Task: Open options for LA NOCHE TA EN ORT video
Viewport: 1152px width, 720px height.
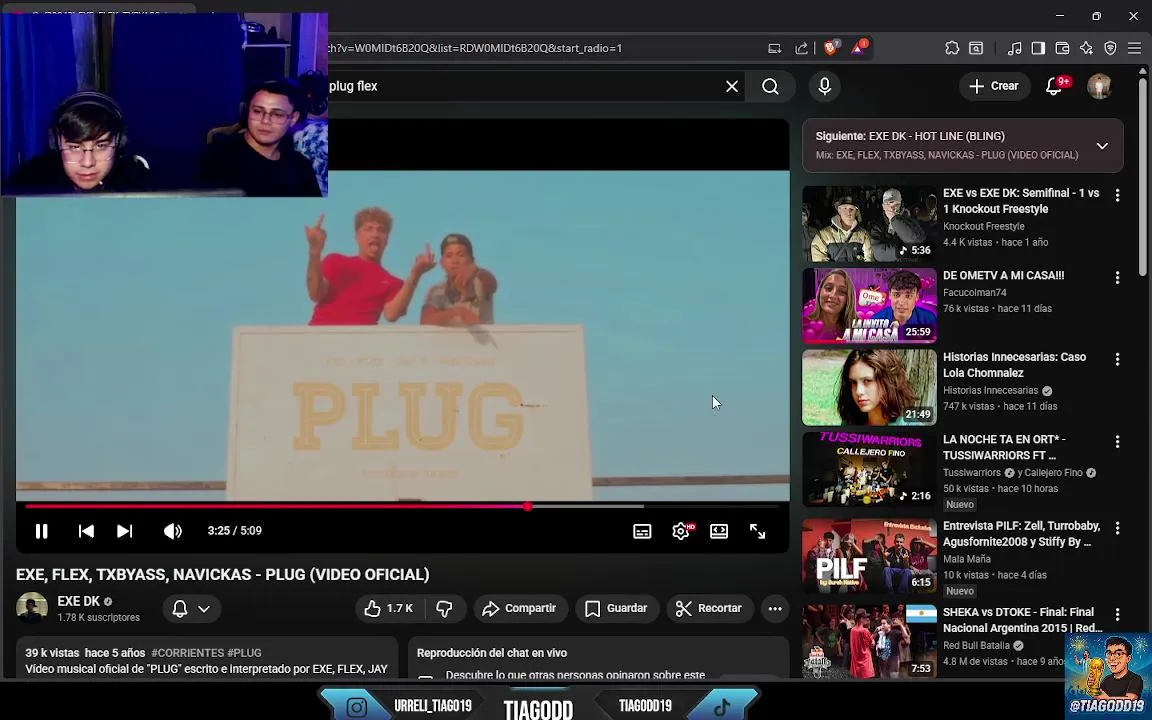Action: tap(1117, 442)
